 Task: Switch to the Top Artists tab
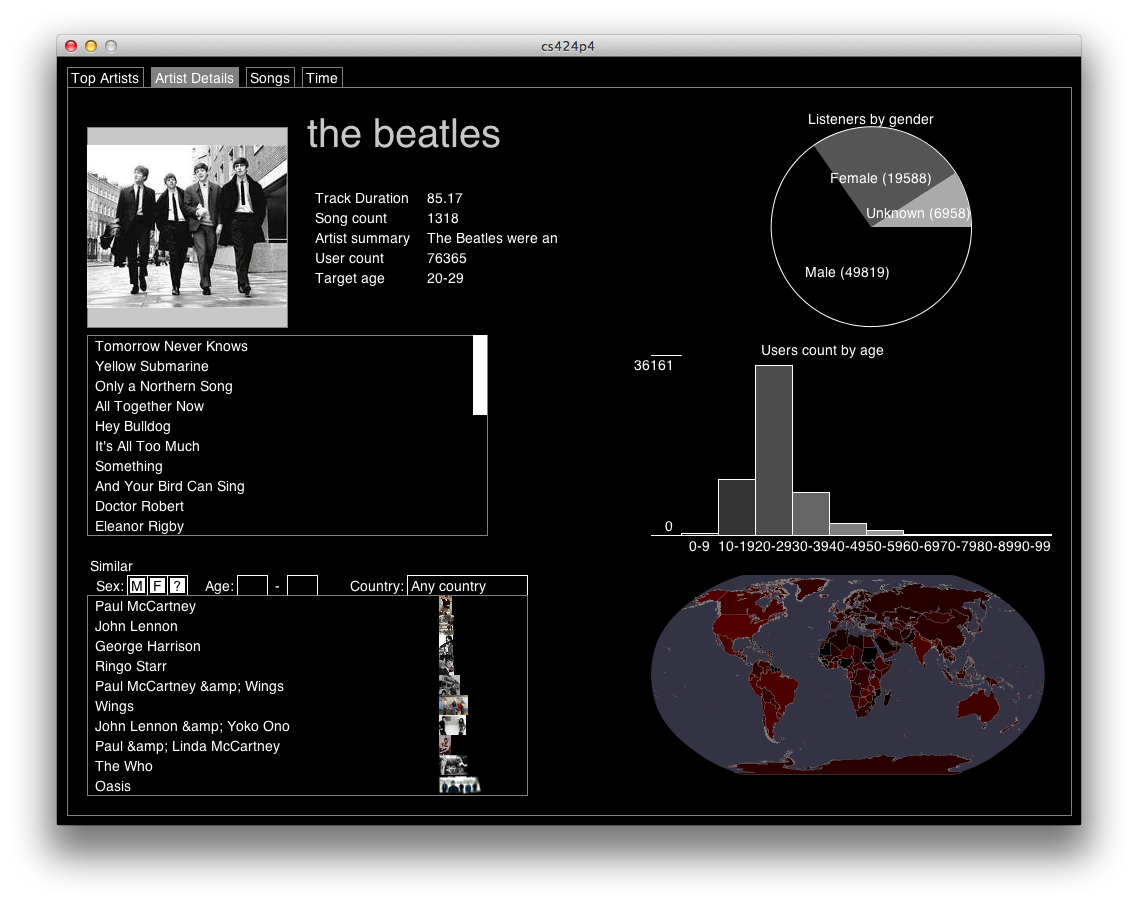(105, 78)
